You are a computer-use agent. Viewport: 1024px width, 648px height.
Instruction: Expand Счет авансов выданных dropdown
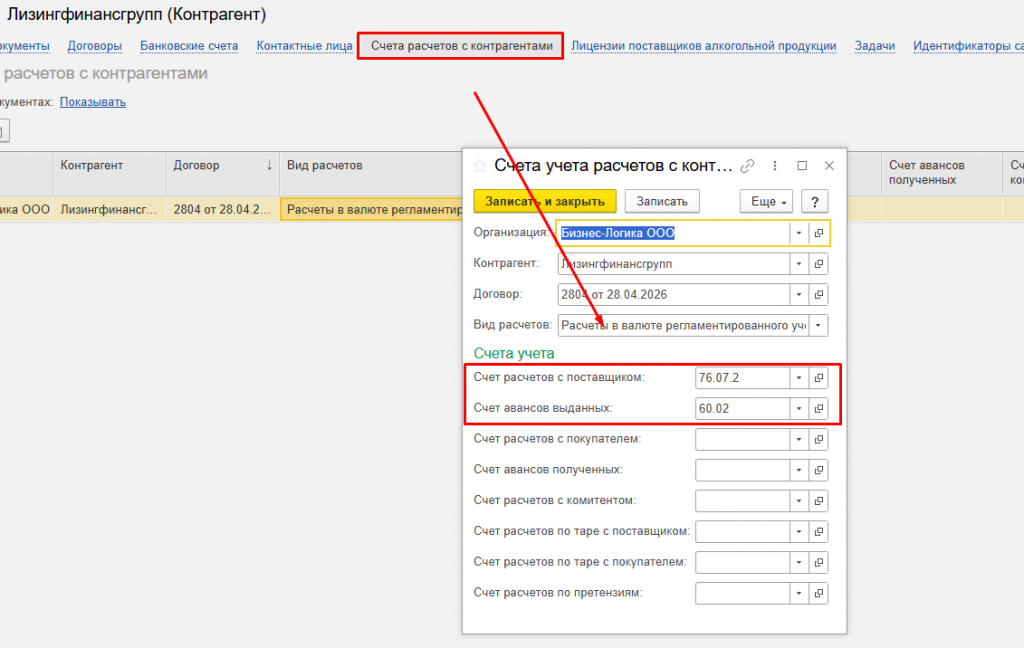click(x=799, y=408)
